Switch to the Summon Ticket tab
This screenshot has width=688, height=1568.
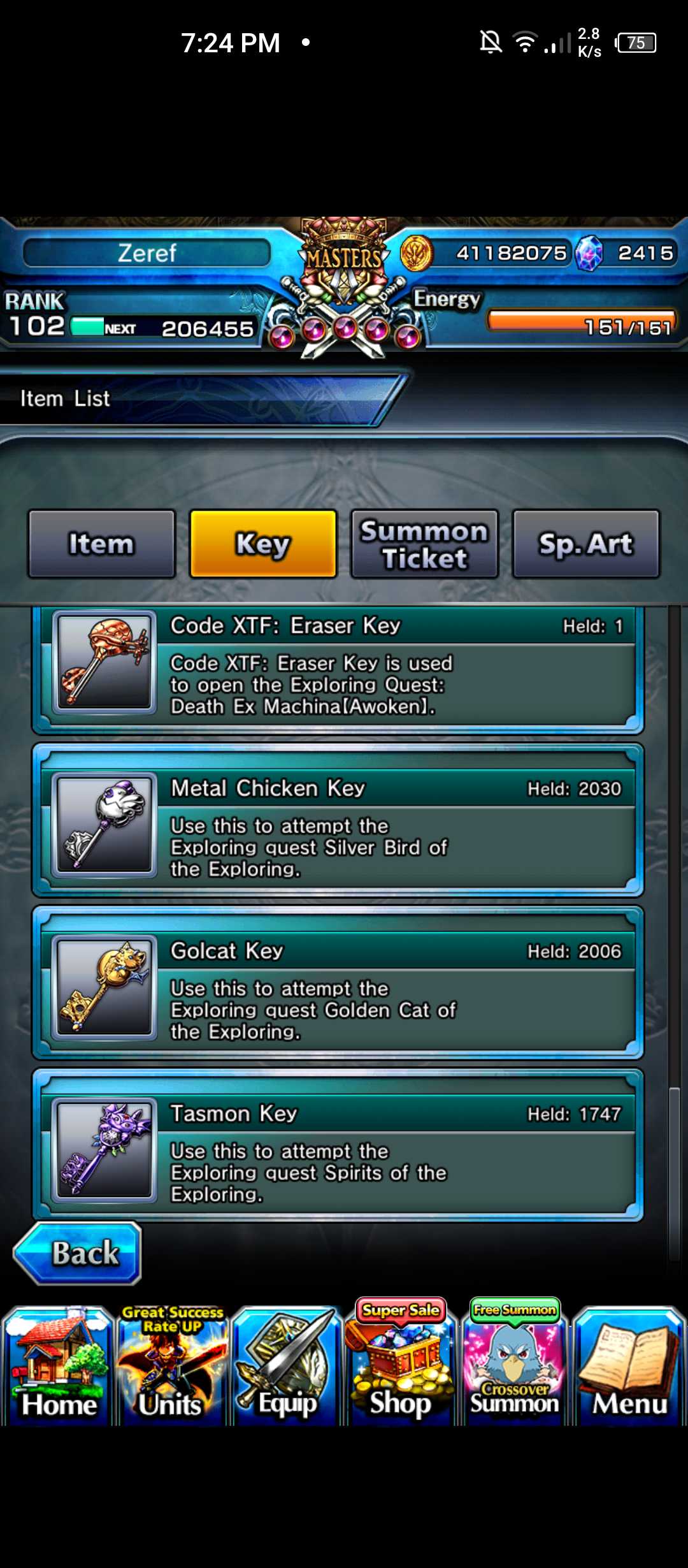tap(424, 544)
